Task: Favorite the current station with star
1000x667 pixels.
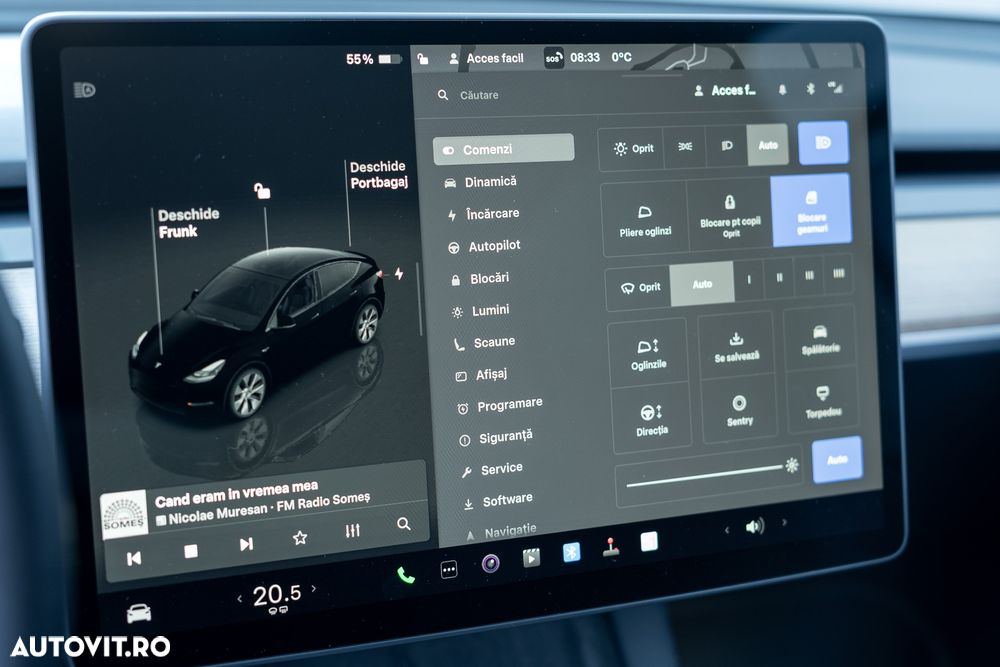Action: point(300,538)
